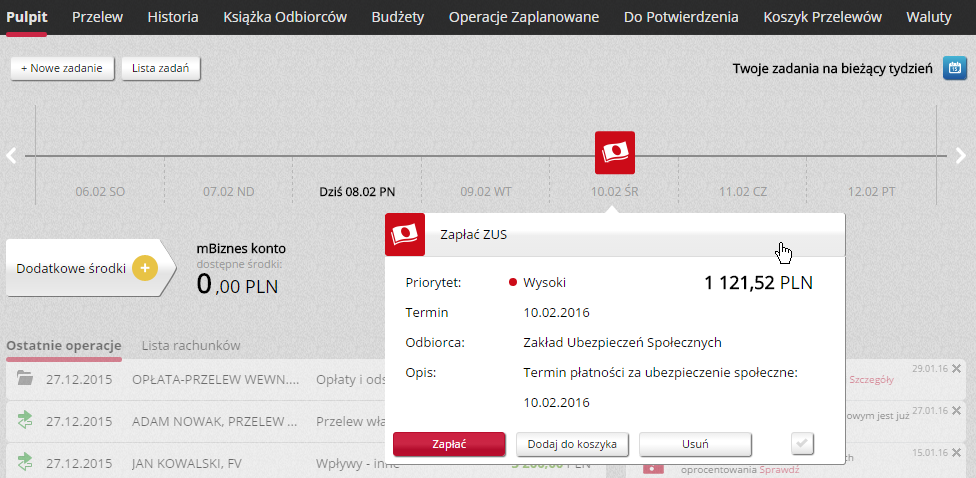Open the Przelew menu item
976x478 pixels.
pyautogui.click(x=97, y=17)
